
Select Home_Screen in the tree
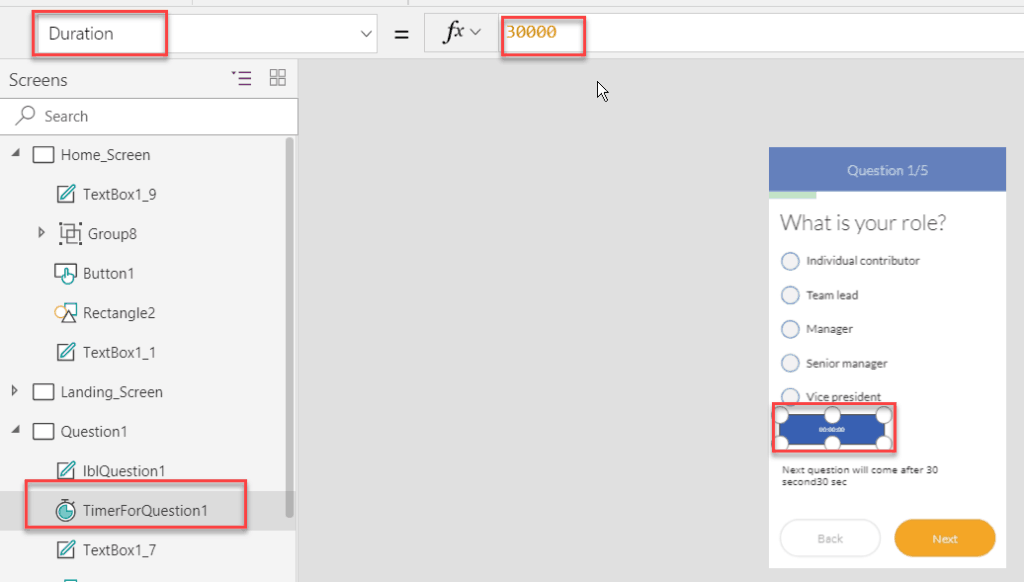click(x=105, y=155)
